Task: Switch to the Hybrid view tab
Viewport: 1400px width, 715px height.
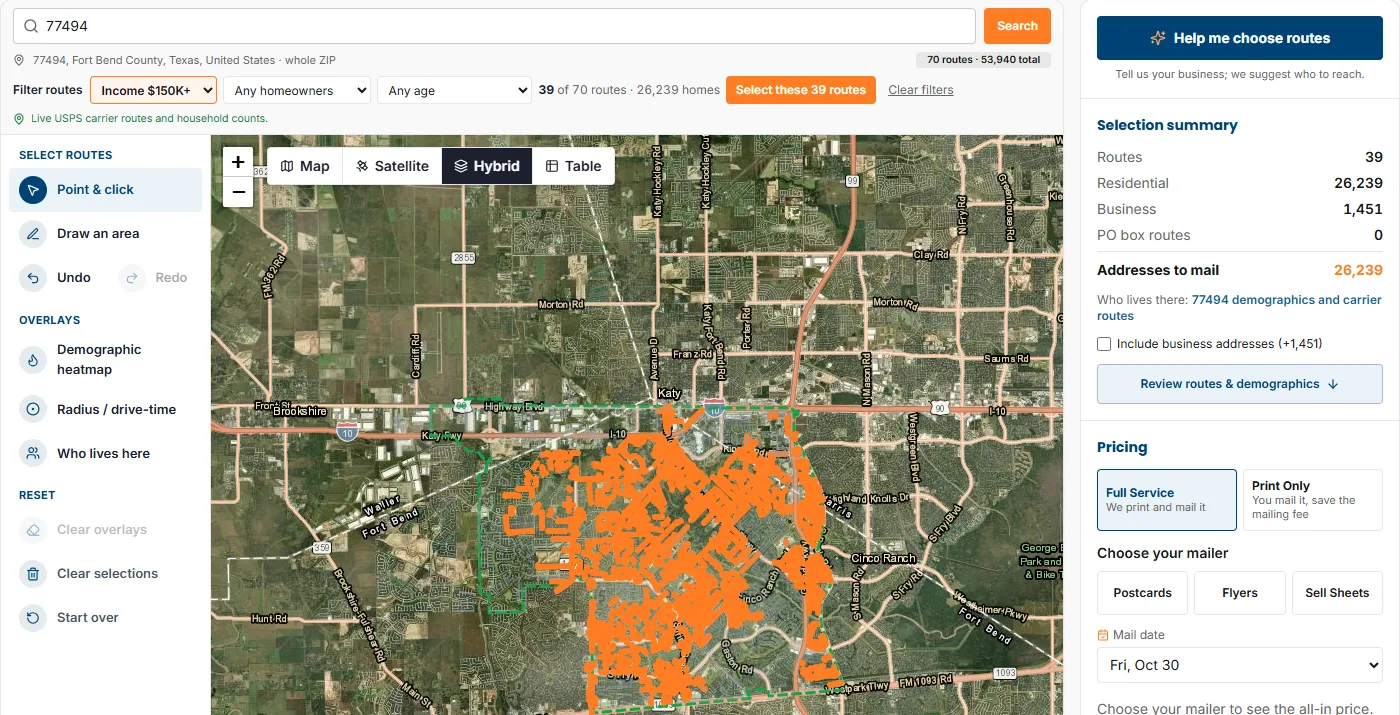Action: coord(487,166)
